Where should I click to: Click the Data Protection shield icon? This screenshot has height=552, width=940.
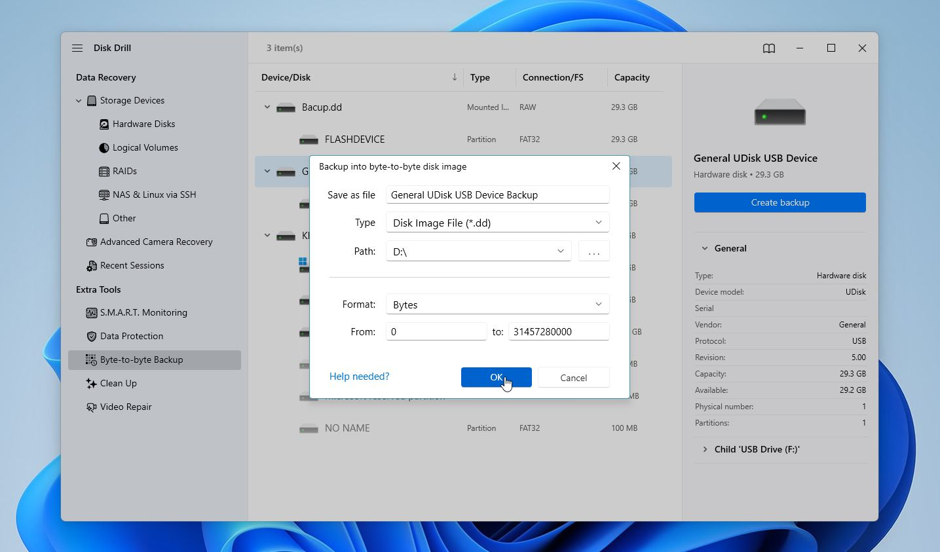(x=91, y=336)
